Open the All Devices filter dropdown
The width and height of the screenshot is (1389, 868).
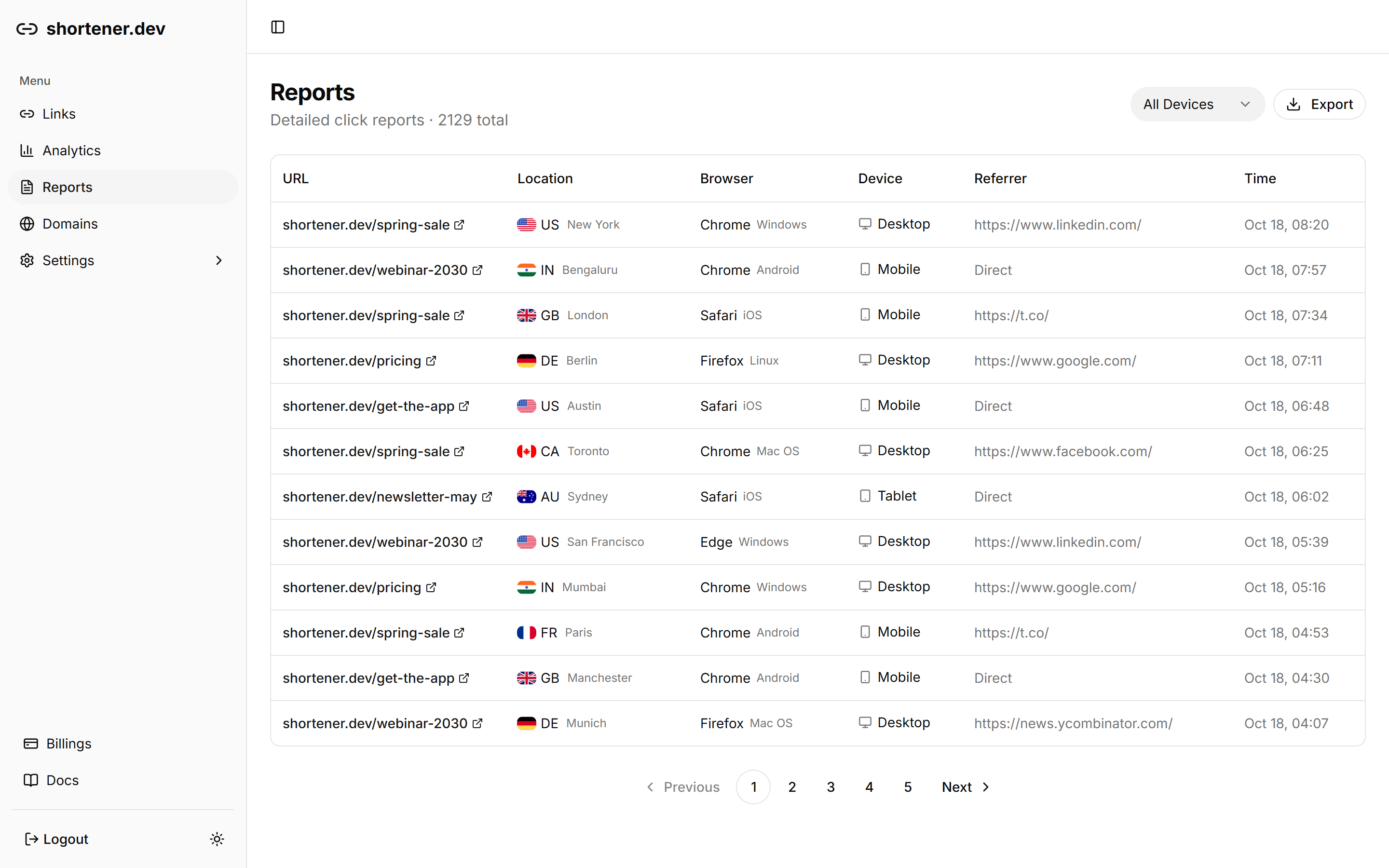[x=1198, y=104]
